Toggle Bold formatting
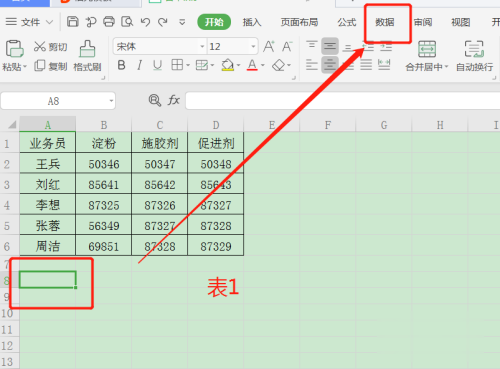The height and width of the screenshot is (369, 500). (121, 65)
